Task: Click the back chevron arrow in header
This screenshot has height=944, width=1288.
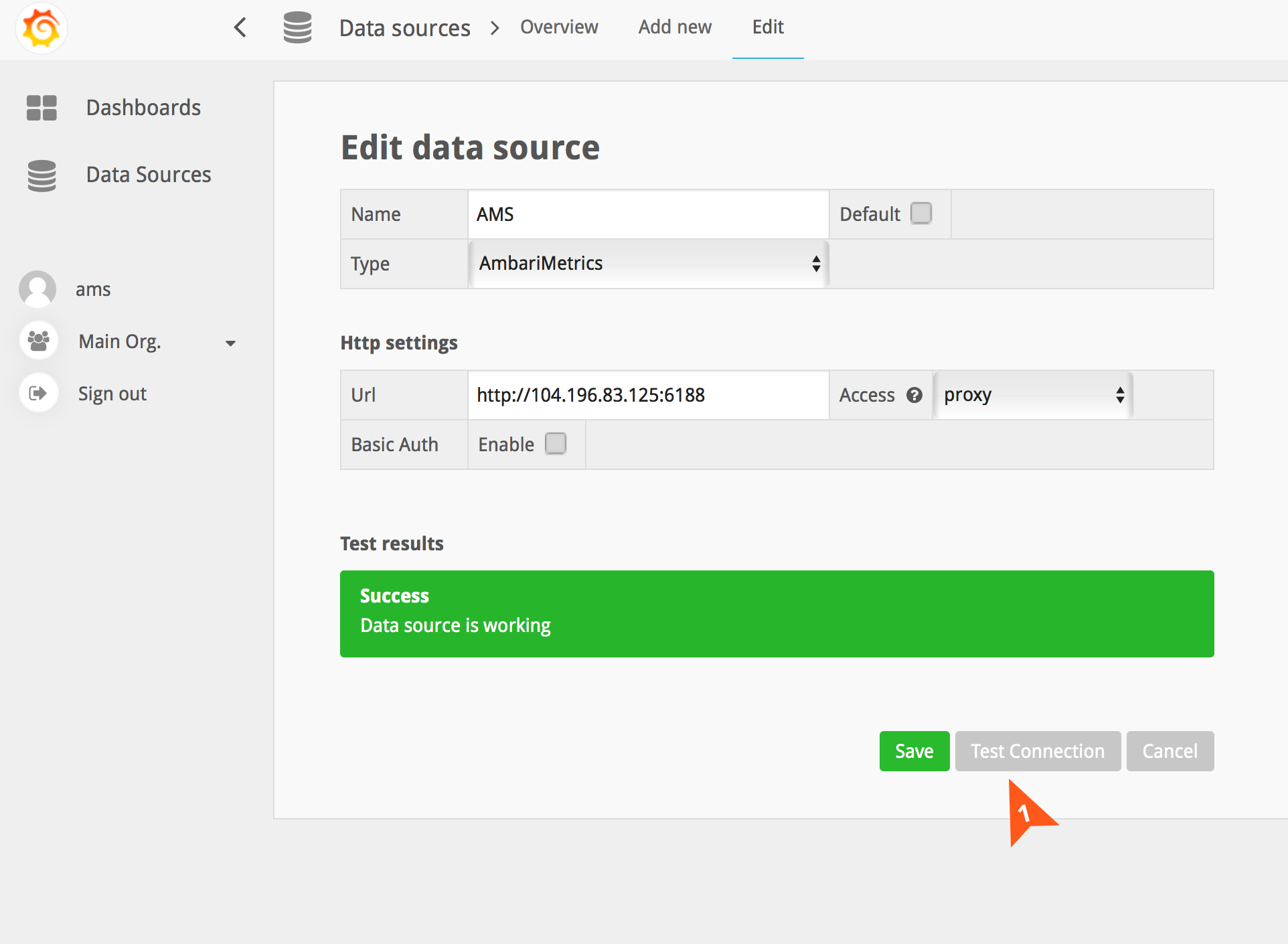Action: 240,27
